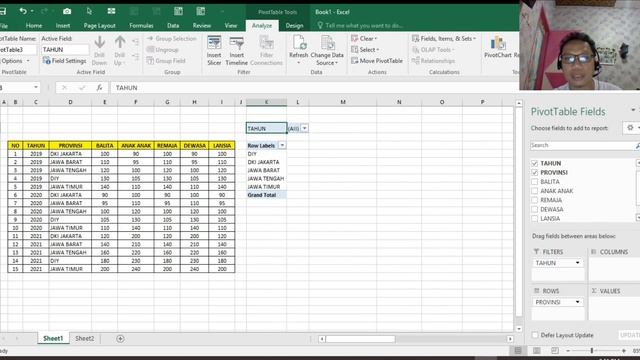Click the Group Selection command

(x=171, y=39)
